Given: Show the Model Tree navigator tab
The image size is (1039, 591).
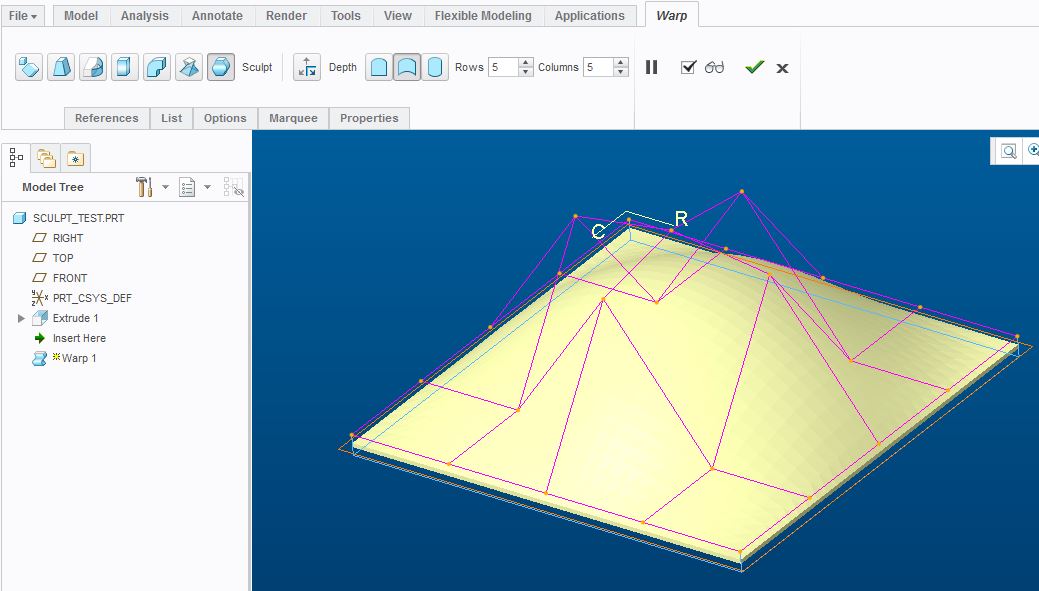Looking at the screenshot, I should tap(17, 158).
